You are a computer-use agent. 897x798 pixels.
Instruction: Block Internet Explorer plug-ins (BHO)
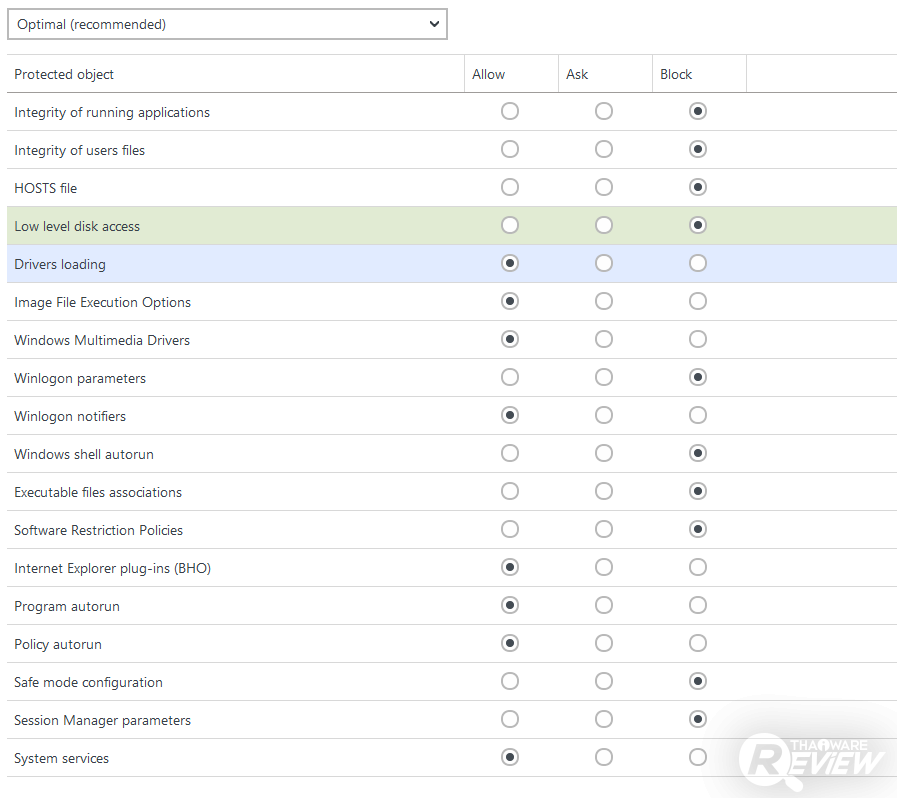698,567
